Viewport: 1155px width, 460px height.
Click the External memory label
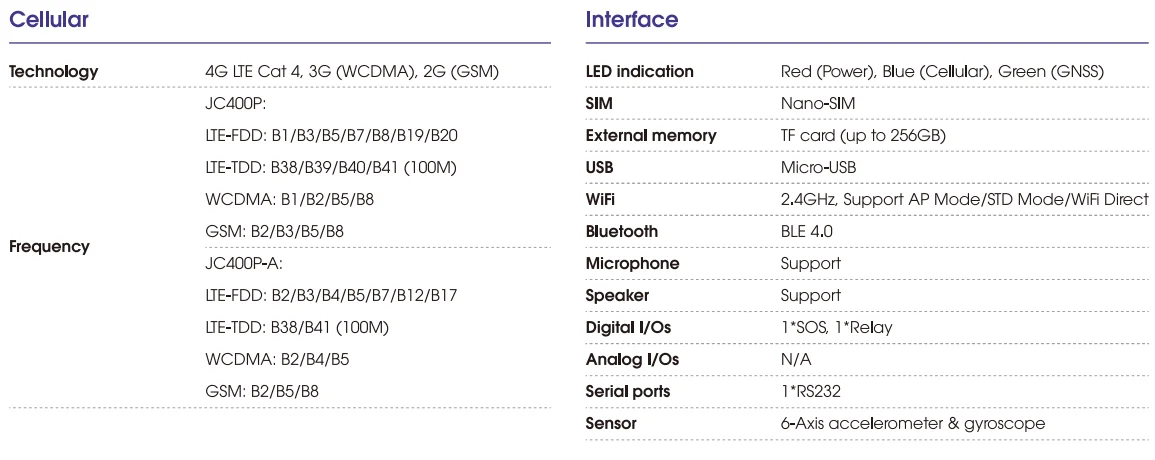650,136
